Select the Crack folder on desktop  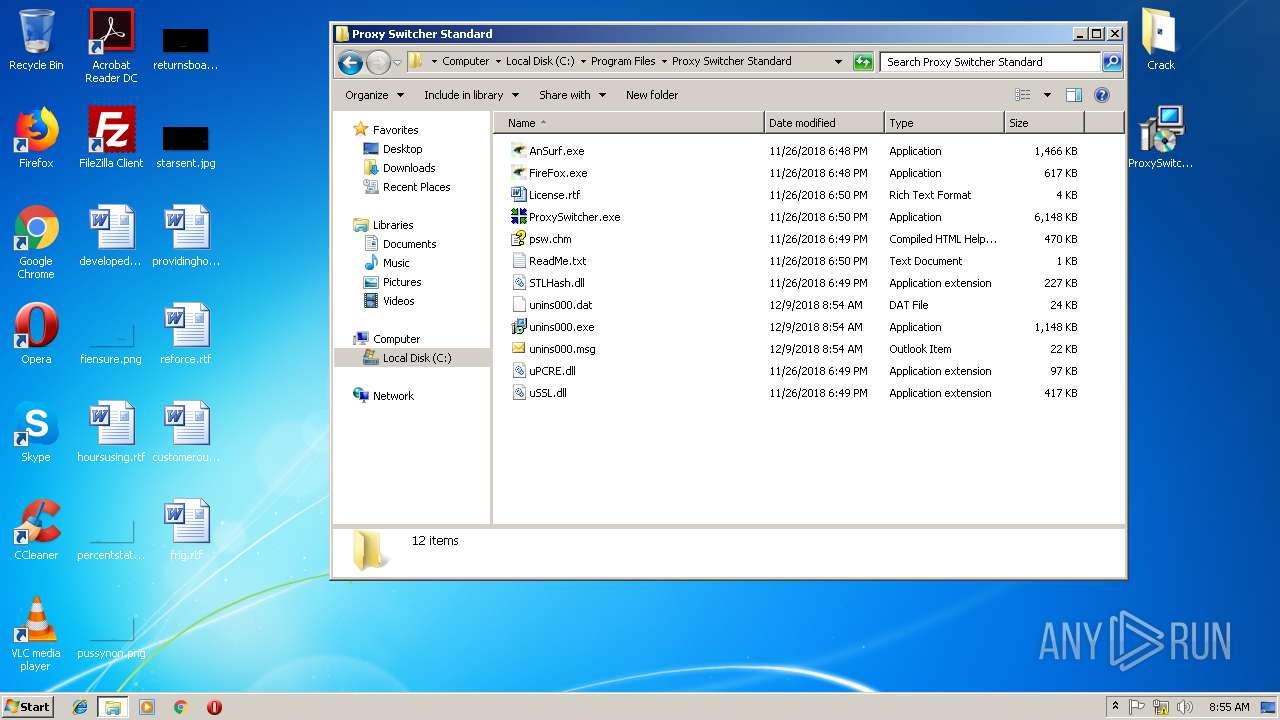[1160, 40]
